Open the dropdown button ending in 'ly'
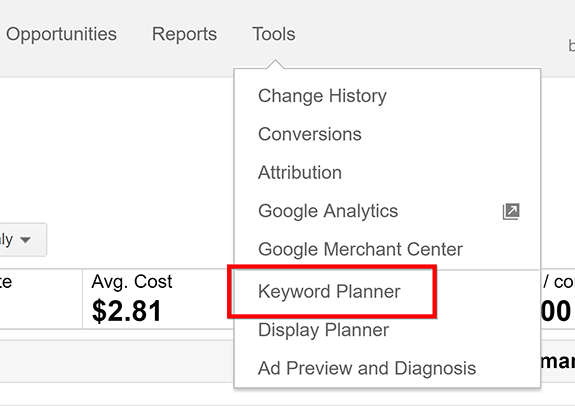The image size is (575, 416). (x=23, y=240)
